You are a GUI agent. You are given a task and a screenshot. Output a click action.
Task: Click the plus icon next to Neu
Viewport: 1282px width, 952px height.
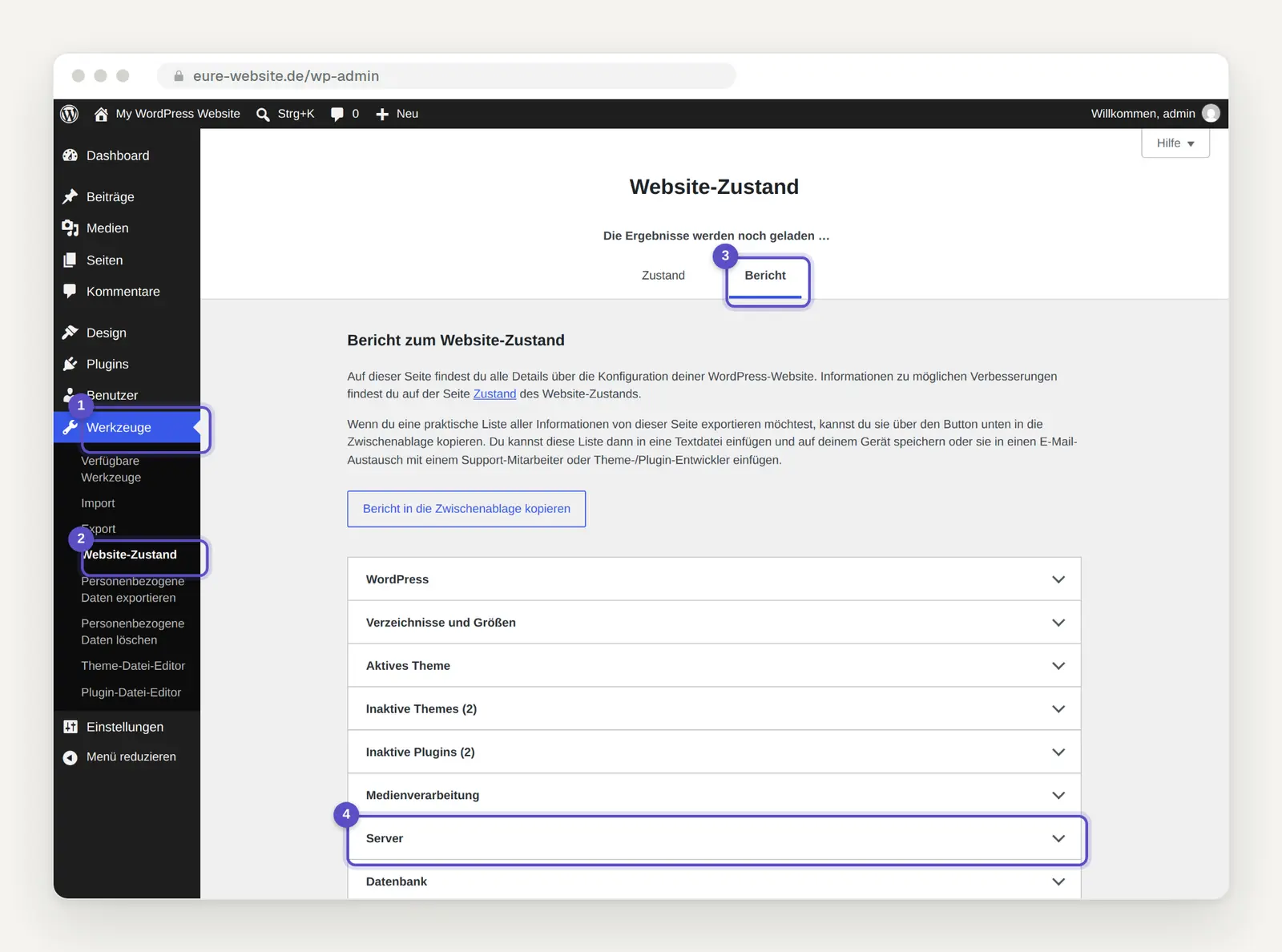point(382,114)
